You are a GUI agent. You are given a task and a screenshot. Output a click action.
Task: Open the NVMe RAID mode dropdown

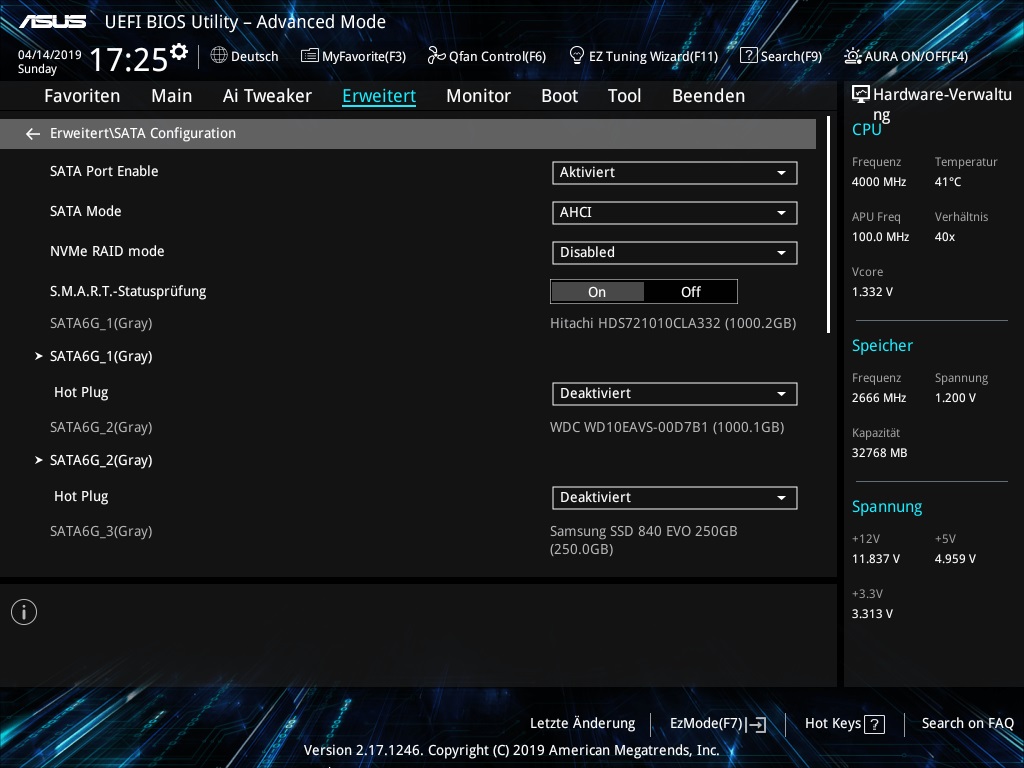(675, 252)
